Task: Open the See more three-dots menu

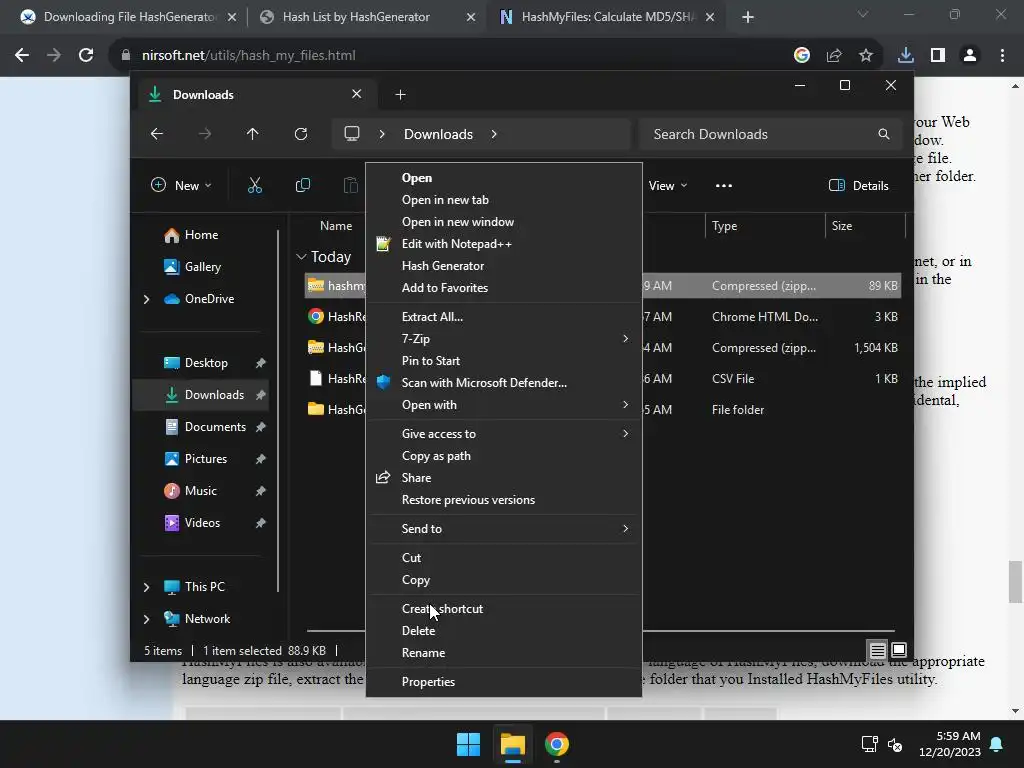Action: (x=724, y=185)
